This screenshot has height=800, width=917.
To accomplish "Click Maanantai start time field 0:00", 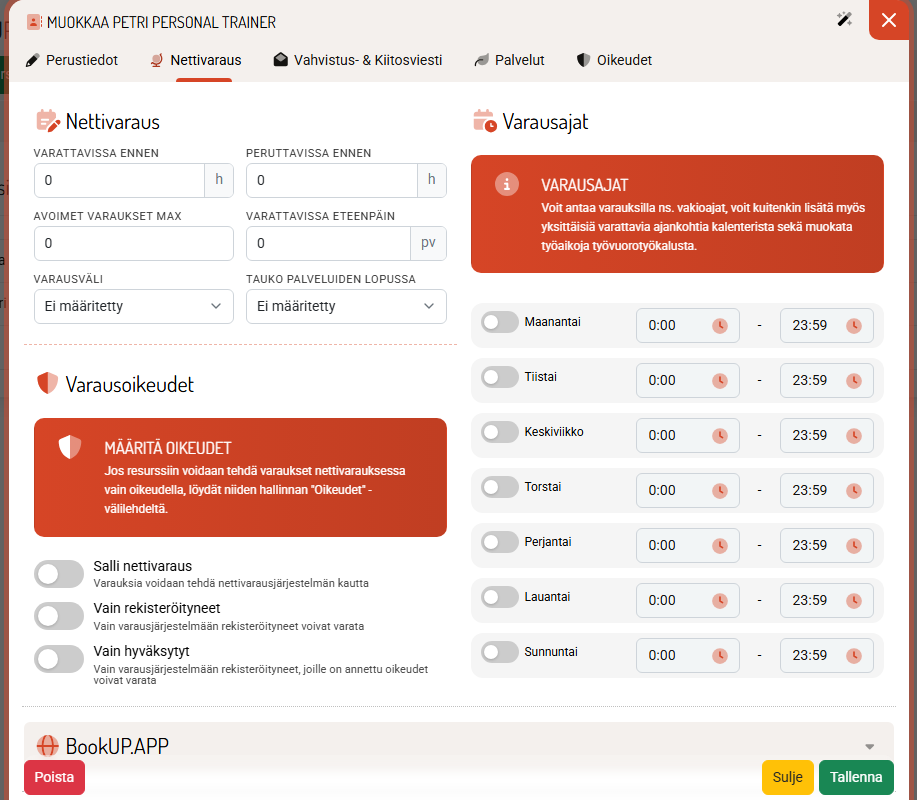I will point(688,326).
